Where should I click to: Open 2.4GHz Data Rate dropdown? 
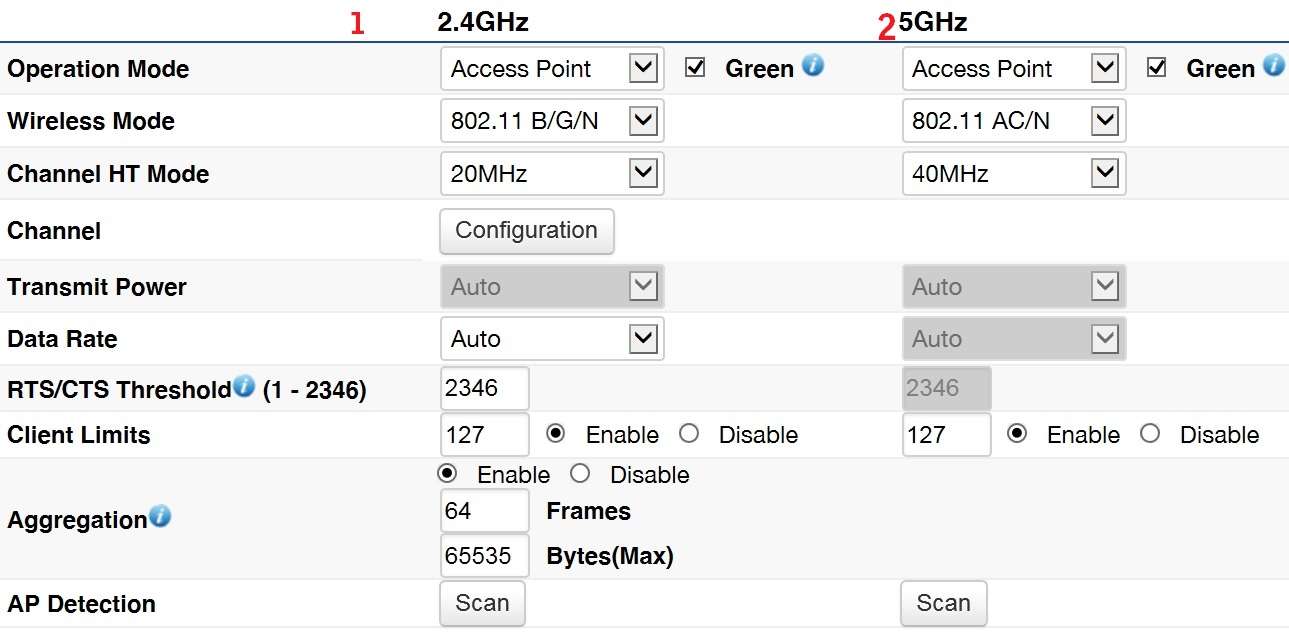pos(552,339)
